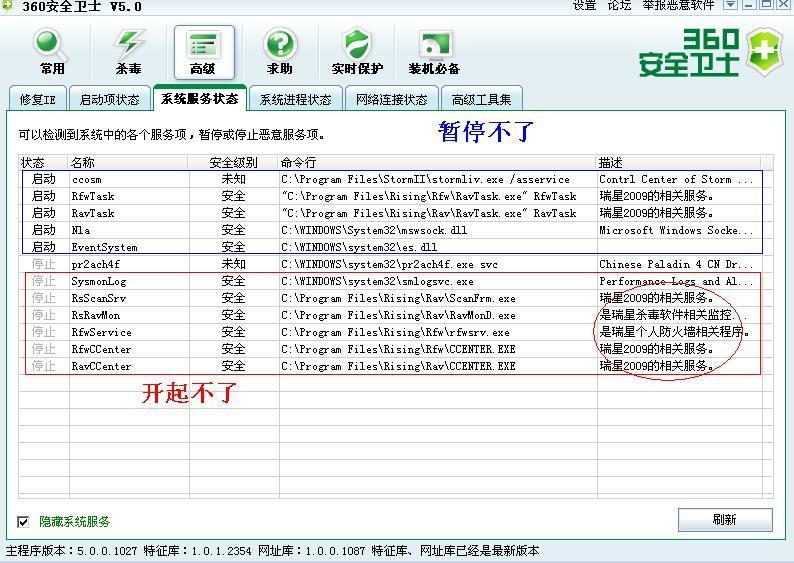
Task: Click the title bar dropdown arrow button
Action: (730, 5)
